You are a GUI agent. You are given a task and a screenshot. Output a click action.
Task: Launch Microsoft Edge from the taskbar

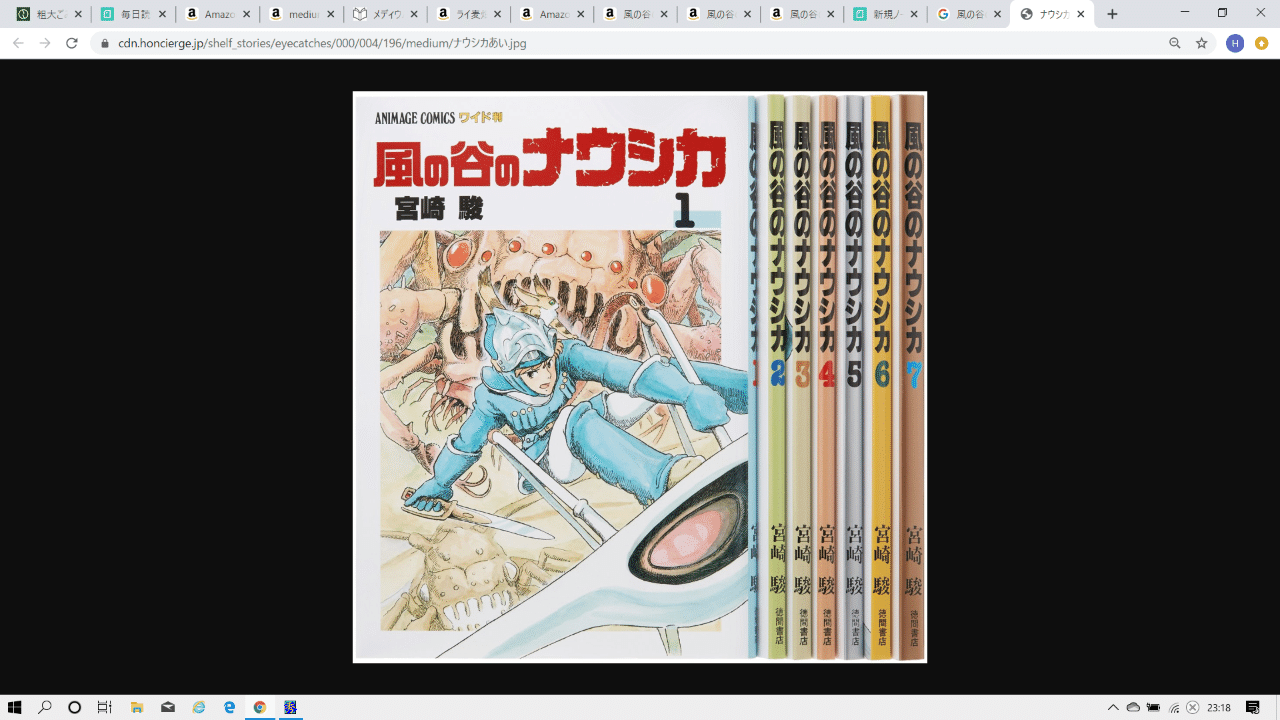(229, 707)
